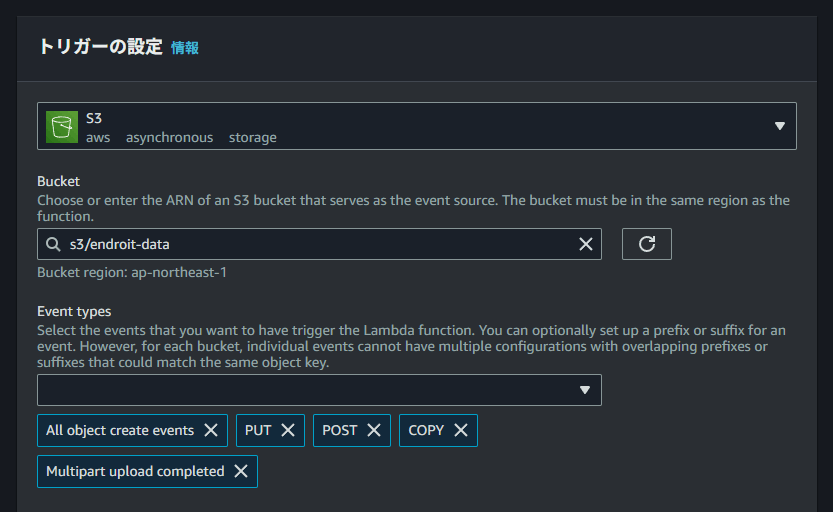Viewport: 833px width, 512px height.
Task: Click the asynchronous tag under S3
Action: [x=169, y=138]
